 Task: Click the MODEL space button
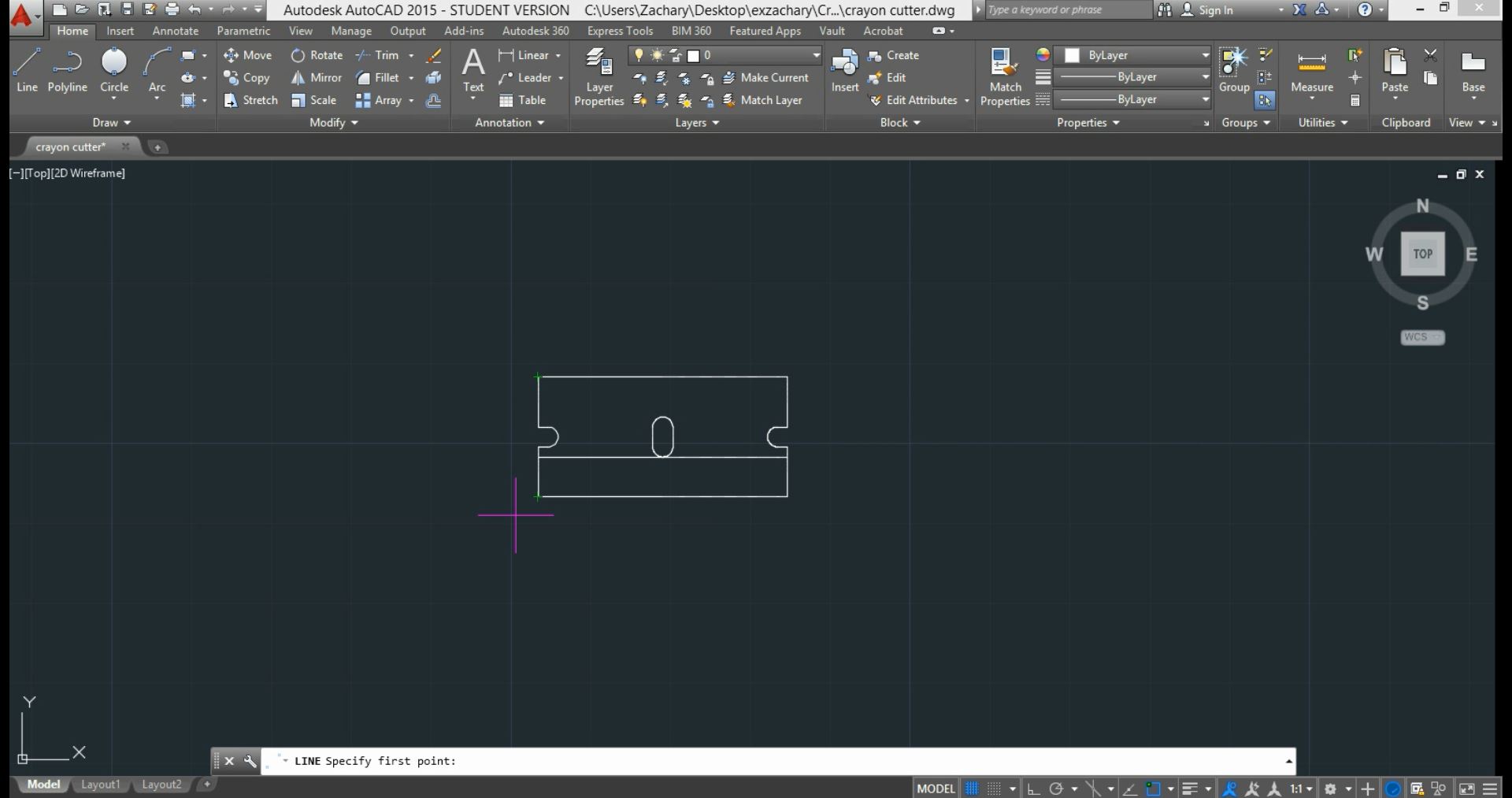click(x=936, y=789)
